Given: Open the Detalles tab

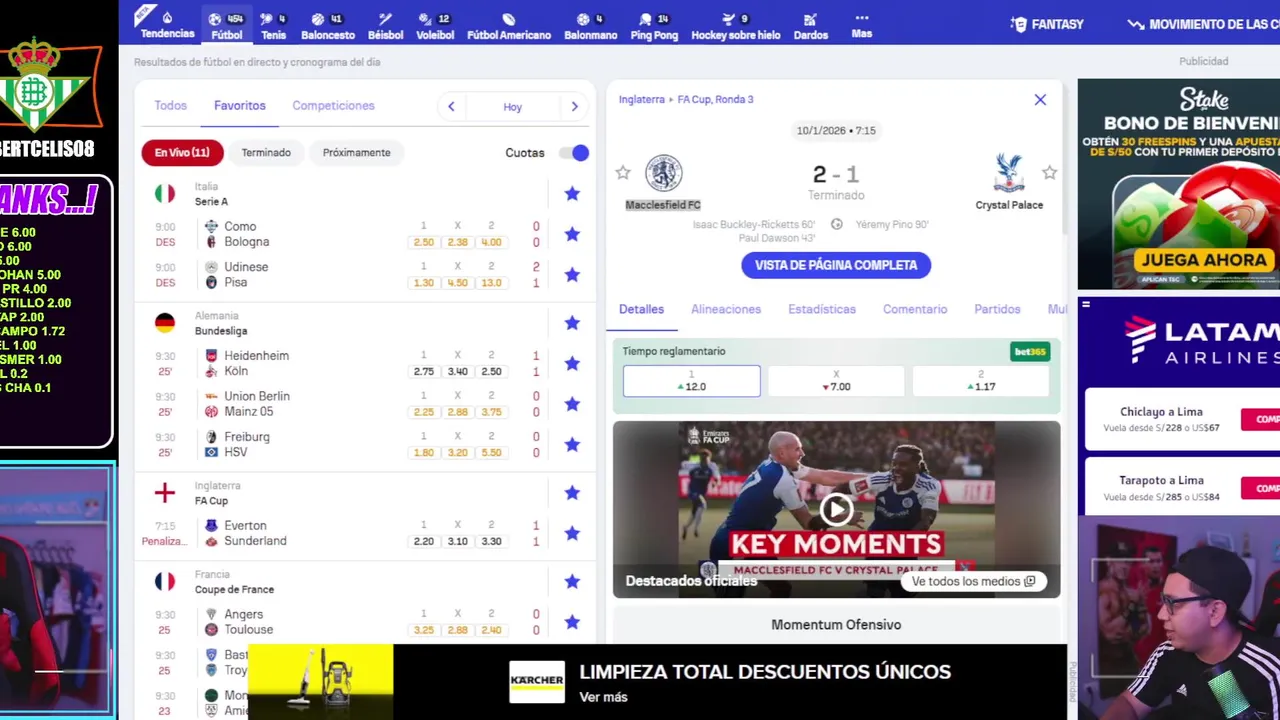Looking at the screenshot, I should point(641,309).
